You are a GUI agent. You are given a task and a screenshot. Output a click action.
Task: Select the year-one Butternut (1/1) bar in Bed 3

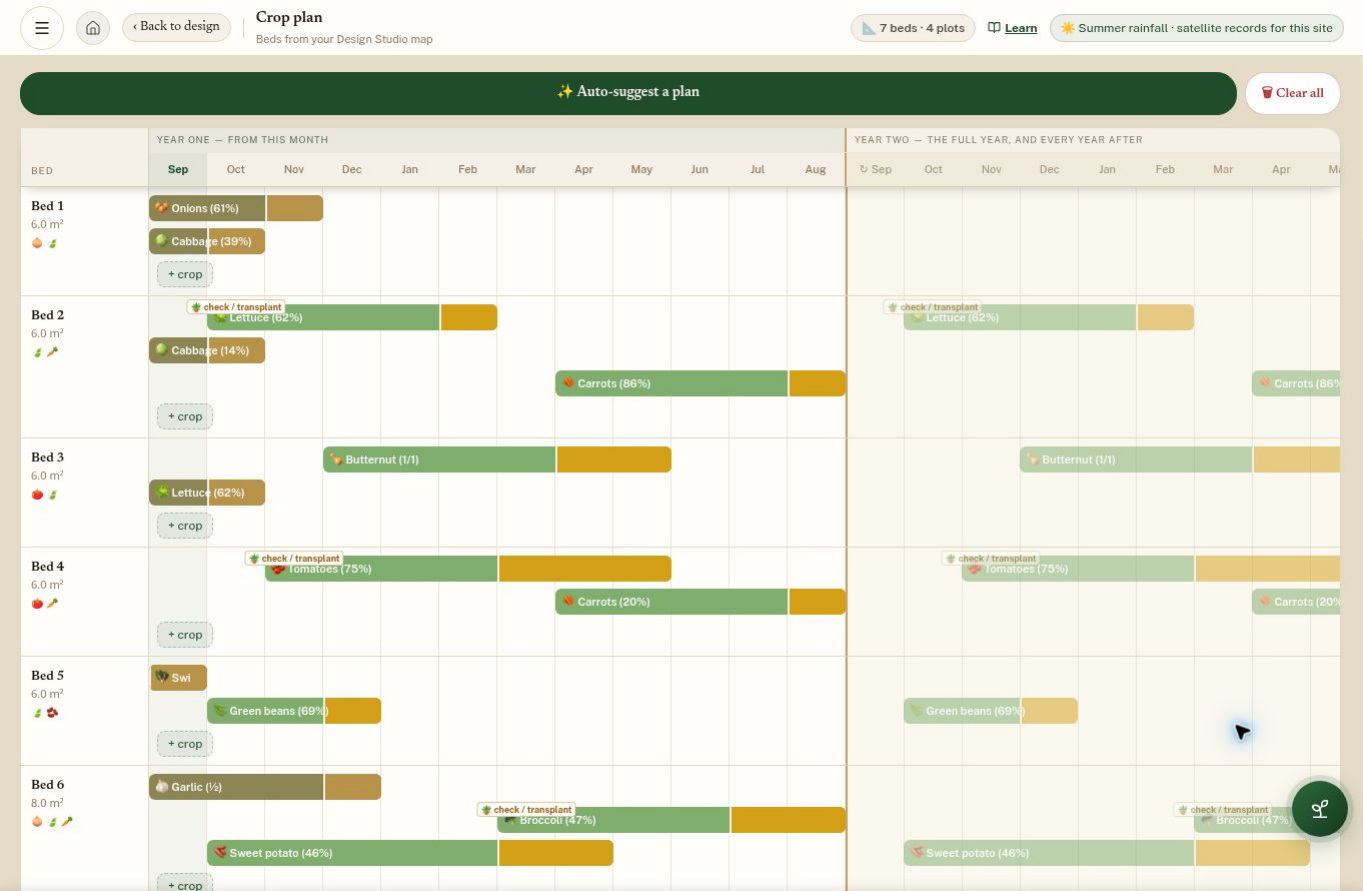[497, 459]
